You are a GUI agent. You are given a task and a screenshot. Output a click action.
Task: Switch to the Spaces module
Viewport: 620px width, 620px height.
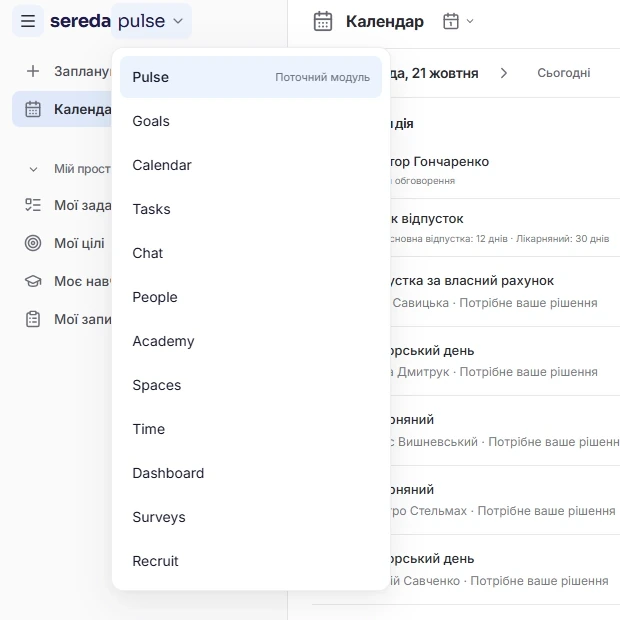click(x=251, y=385)
